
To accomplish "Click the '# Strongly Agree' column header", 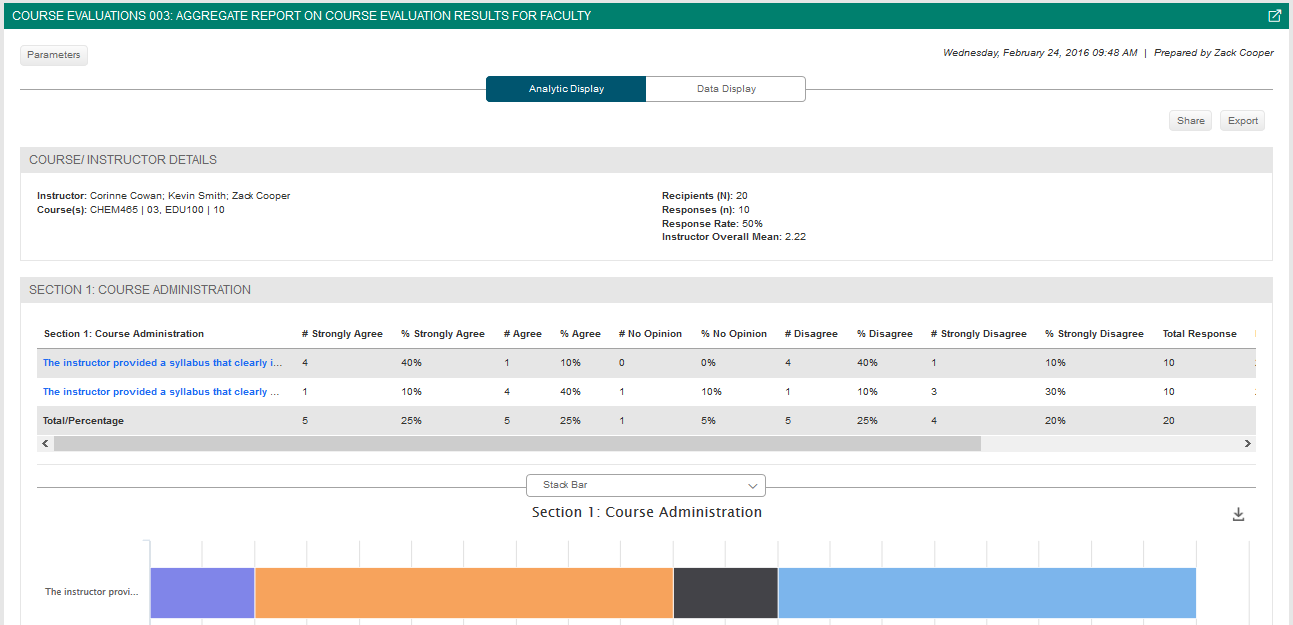I will pos(342,334).
